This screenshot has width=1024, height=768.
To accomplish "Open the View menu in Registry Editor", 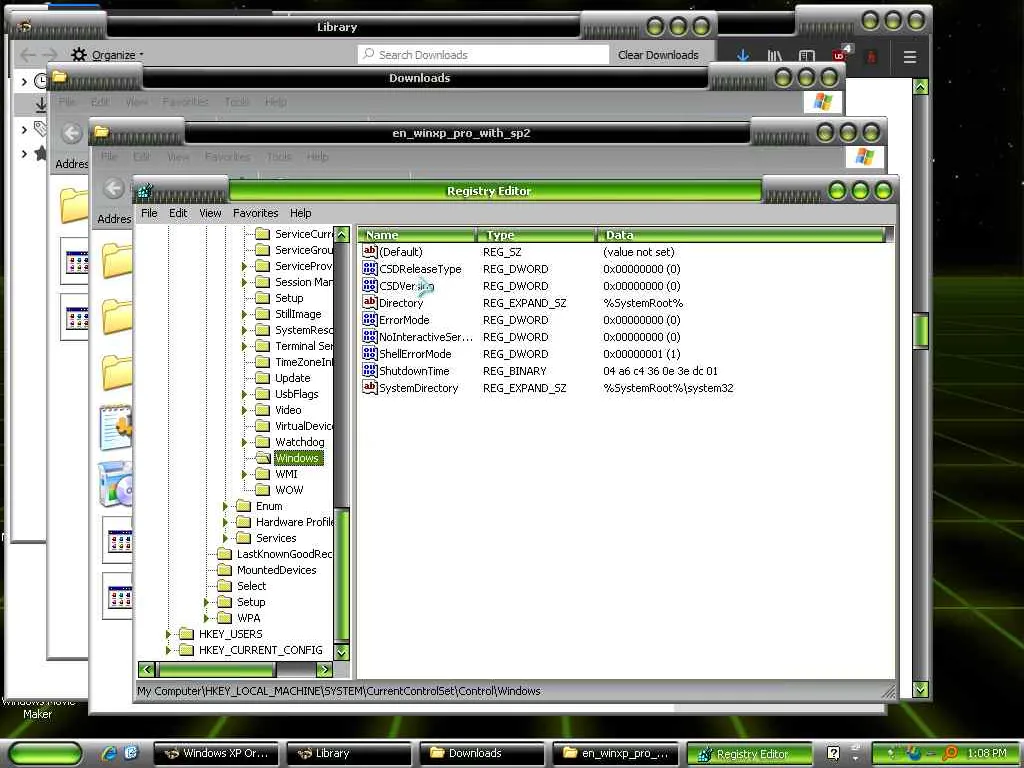I will tap(210, 213).
